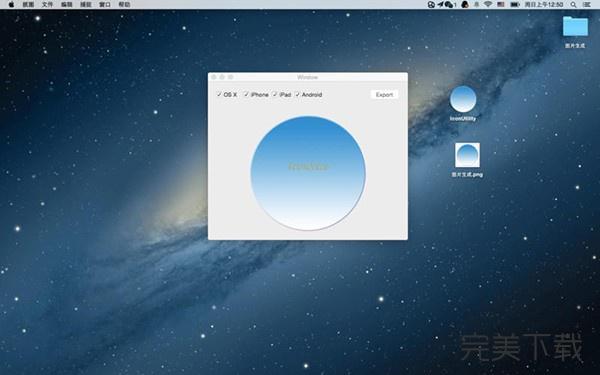
Task: Click the QQ penguin menu bar icon
Action: 465,5
